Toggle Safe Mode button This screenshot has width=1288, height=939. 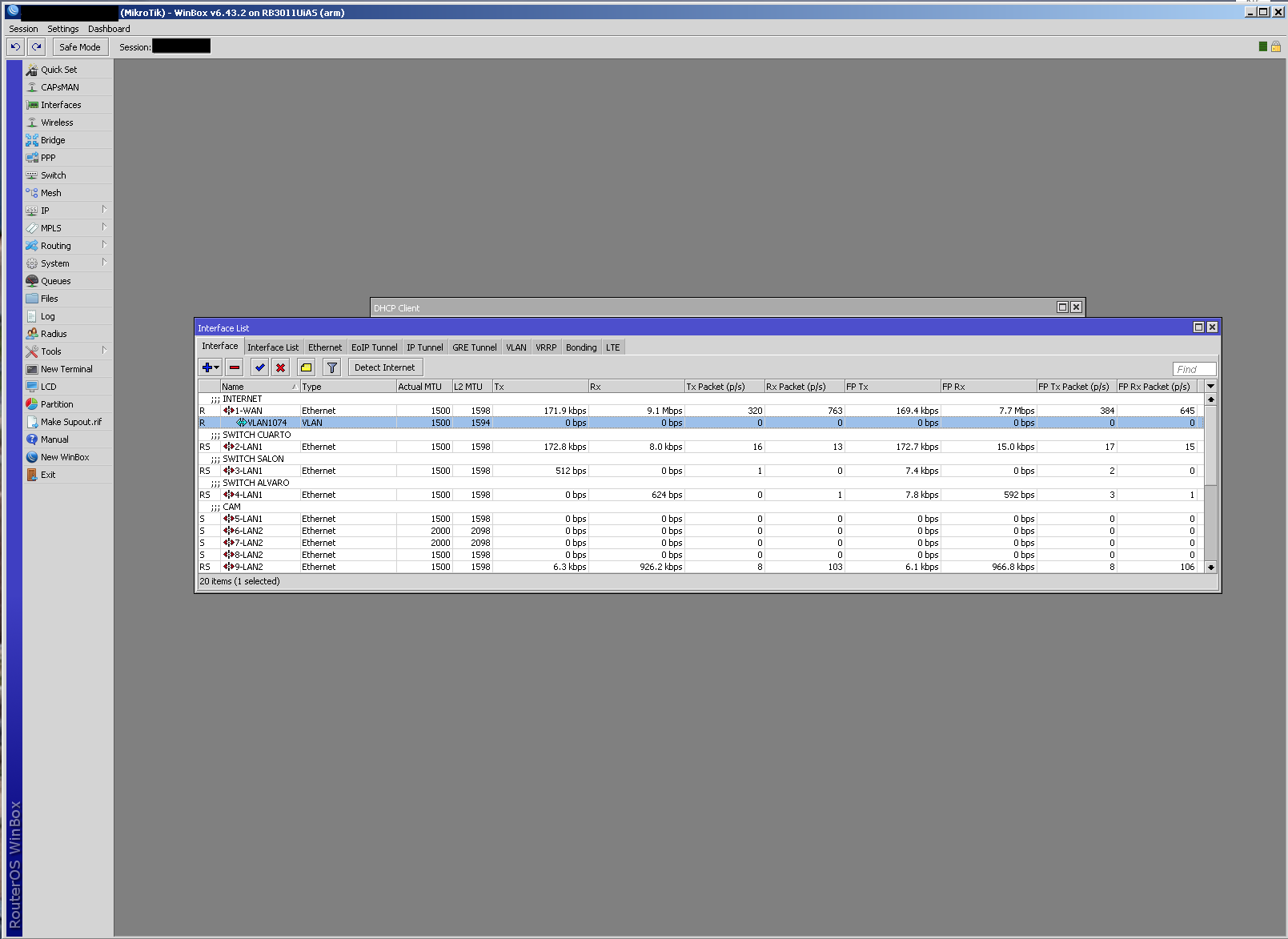pyautogui.click(x=80, y=47)
